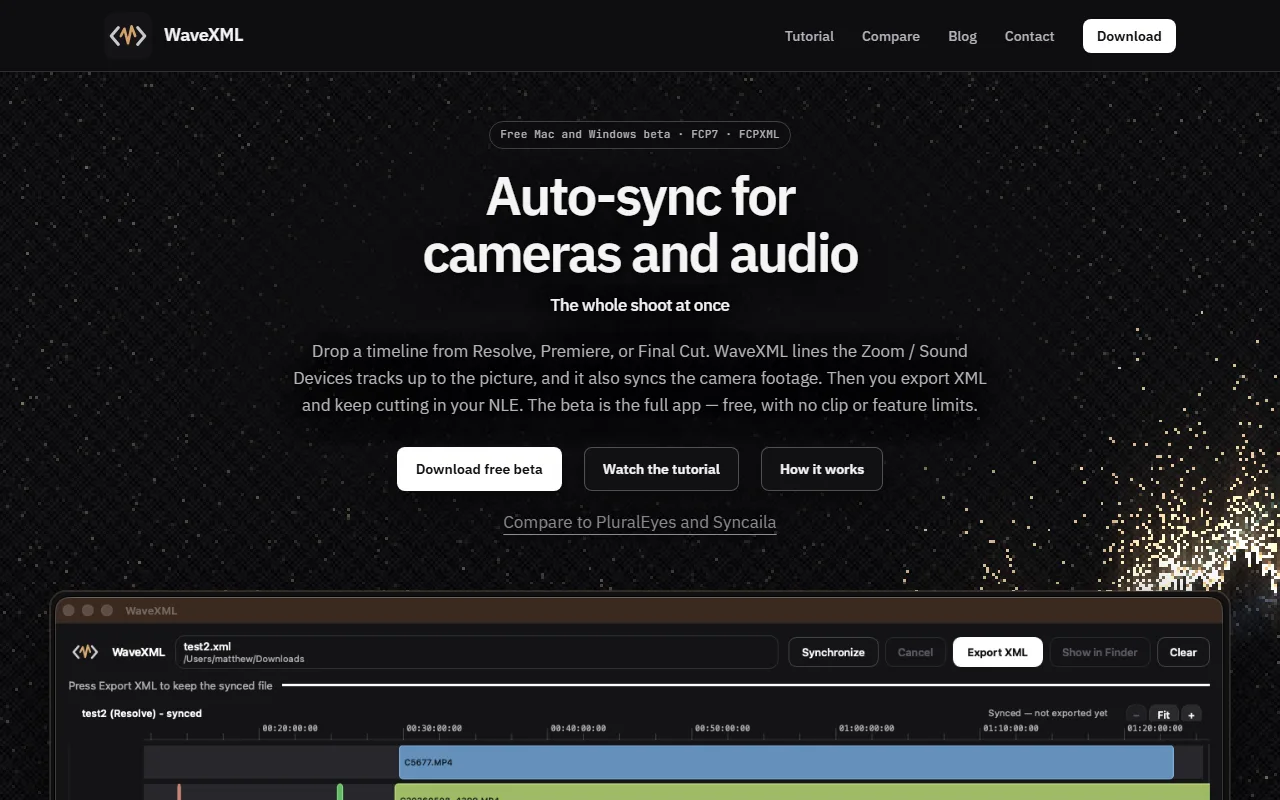Click the 01:10:00:00 timecode on the ruler

click(x=1011, y=728)
